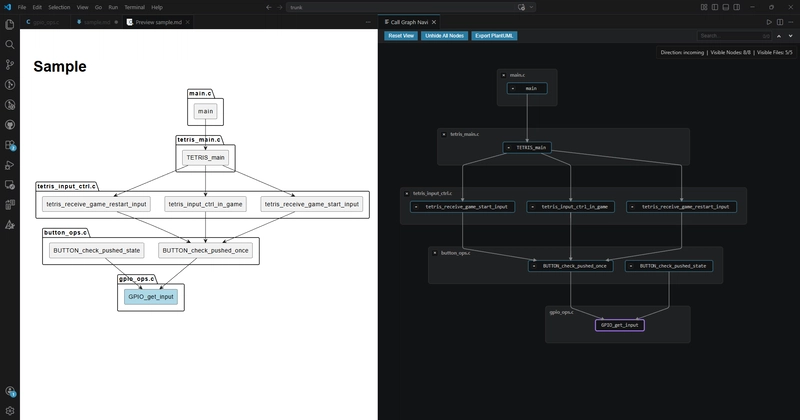Go forward with the title bar arrow
Image resolution: width=800 pixels, height=420 pixels.
280,7
